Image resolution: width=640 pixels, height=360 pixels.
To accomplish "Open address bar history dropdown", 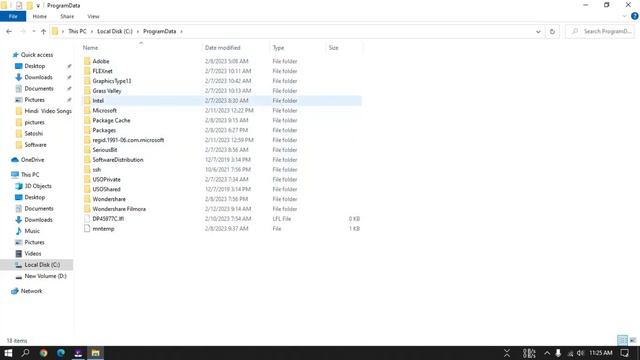I will (x=538, y=31).
